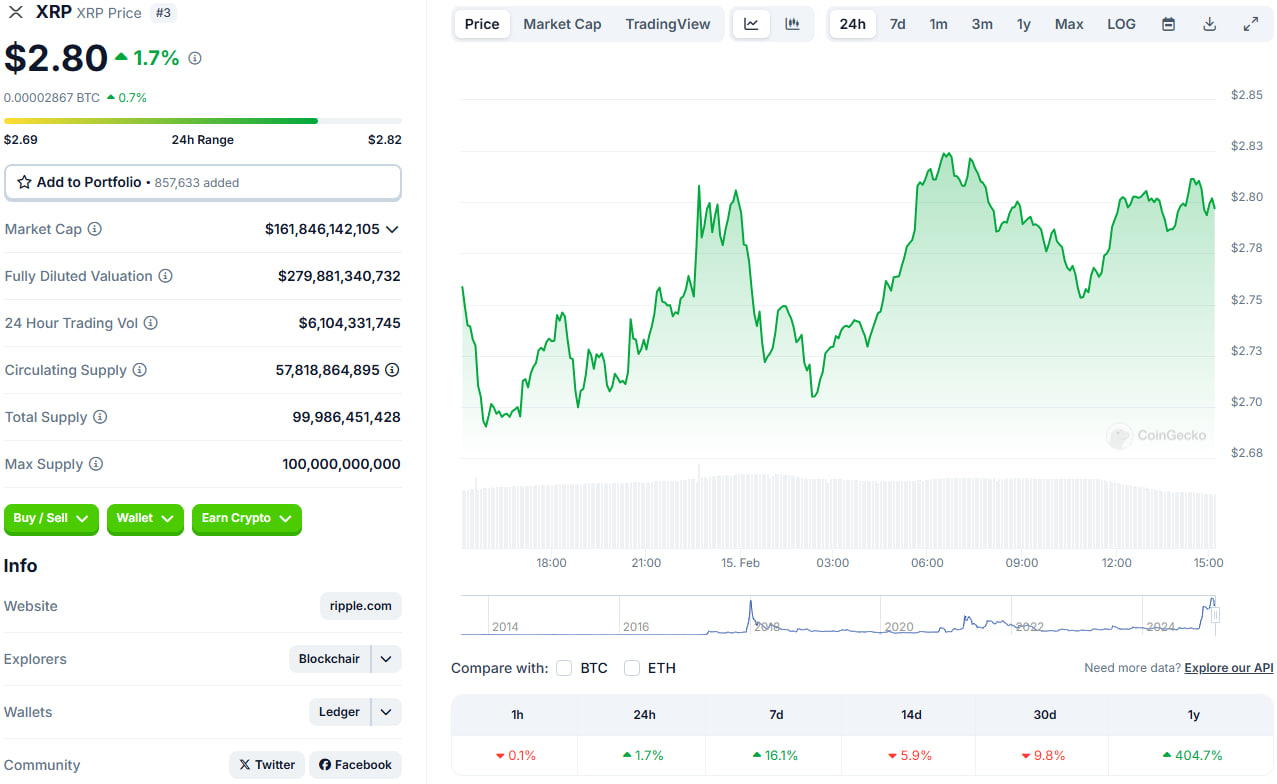This screenshot has width=1277, height=784.
Task: Open Twitter community link
Action: coord(267,765)
